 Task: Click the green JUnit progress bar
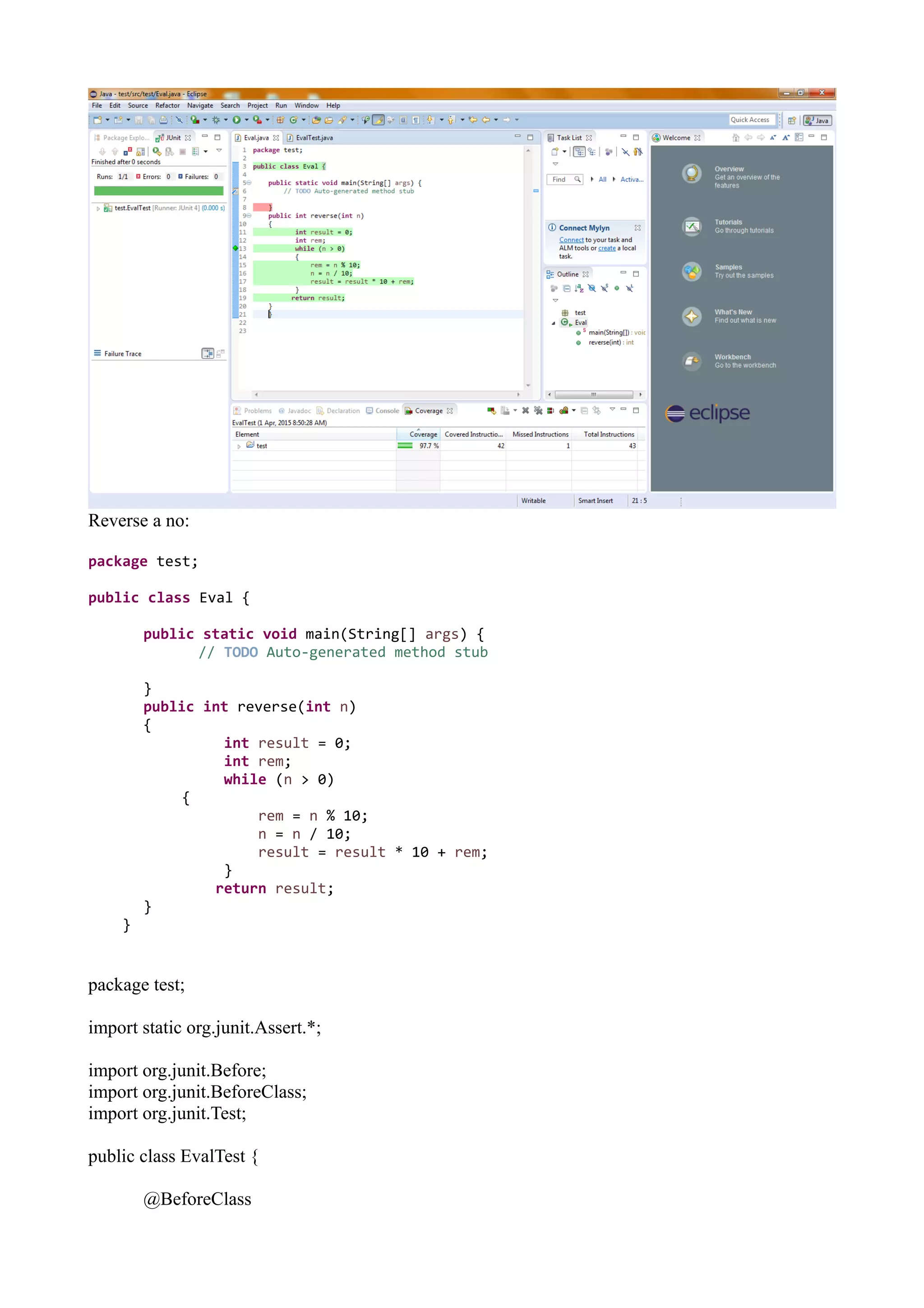[159, 191]
